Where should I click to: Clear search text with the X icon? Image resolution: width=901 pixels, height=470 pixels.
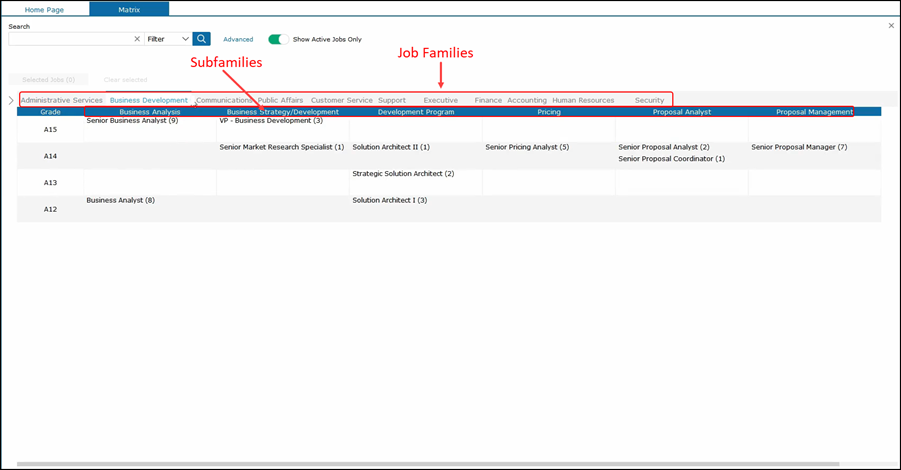[137, 39]
